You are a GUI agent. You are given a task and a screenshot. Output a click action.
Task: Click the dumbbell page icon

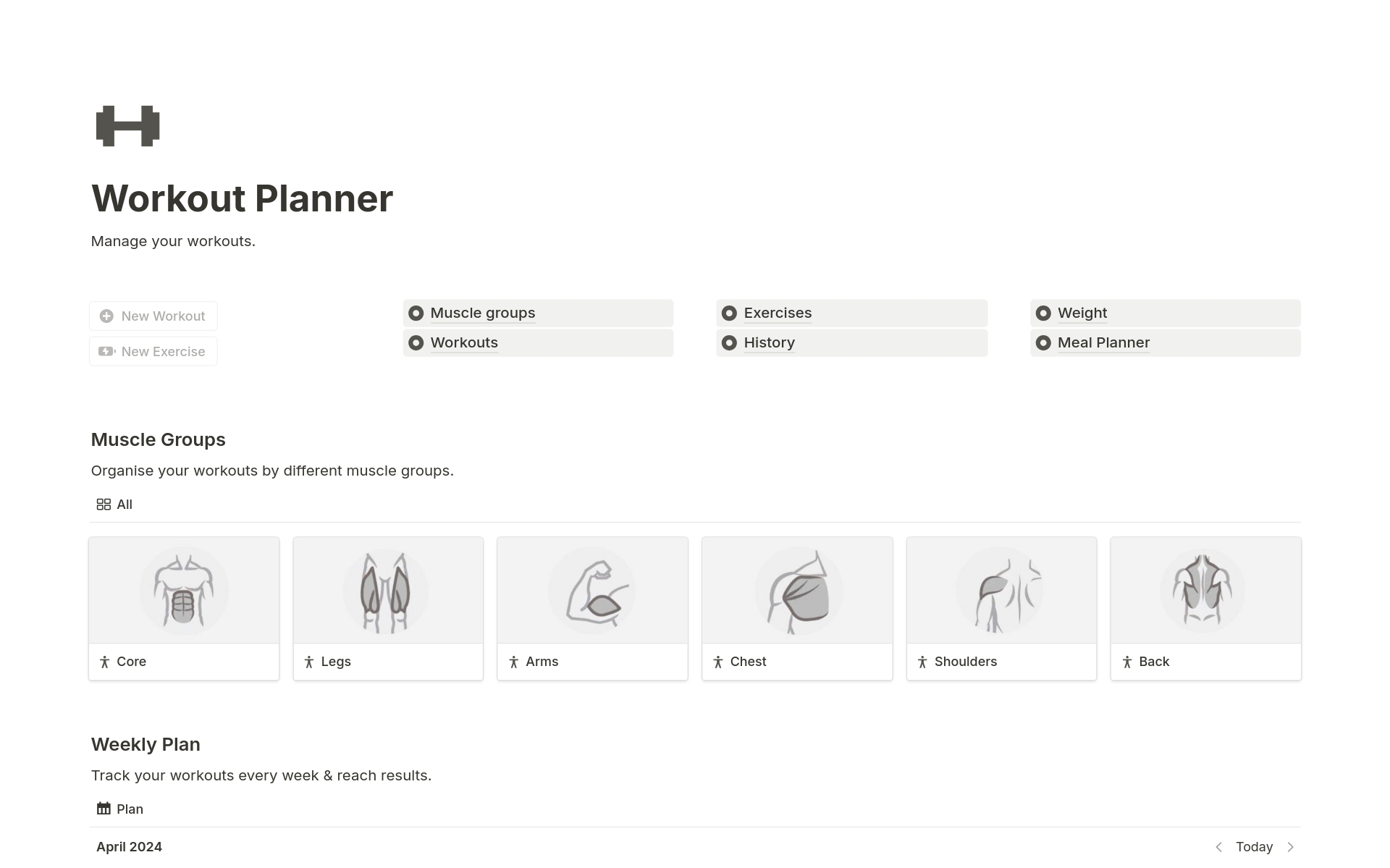pos(127,126)
